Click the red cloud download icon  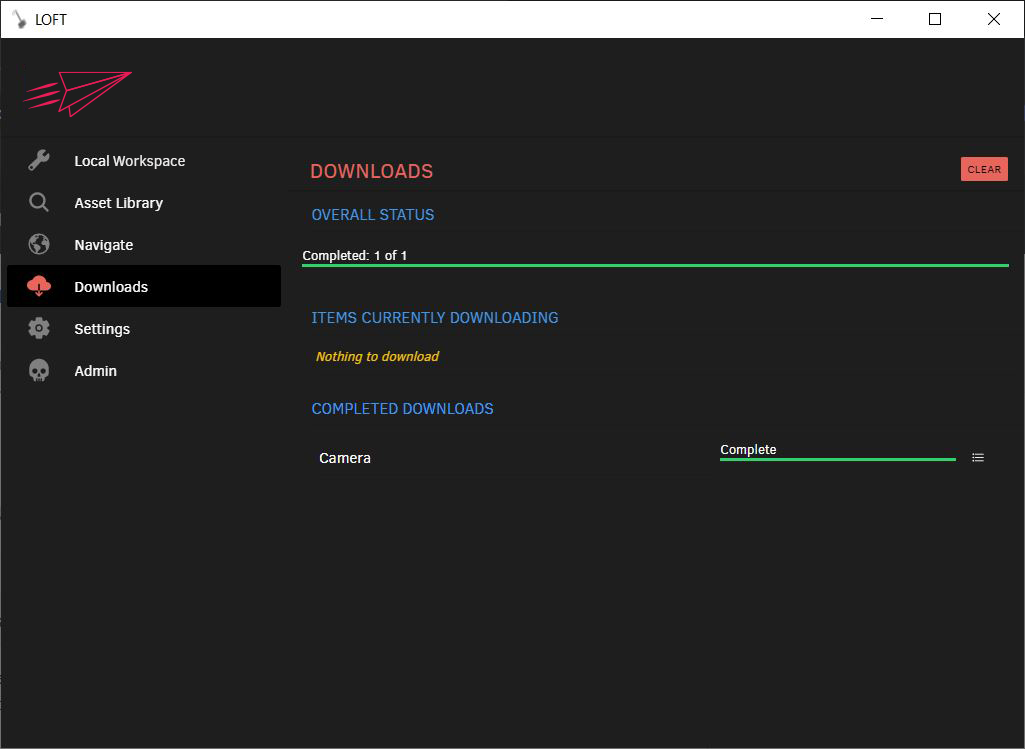(38, 286)
